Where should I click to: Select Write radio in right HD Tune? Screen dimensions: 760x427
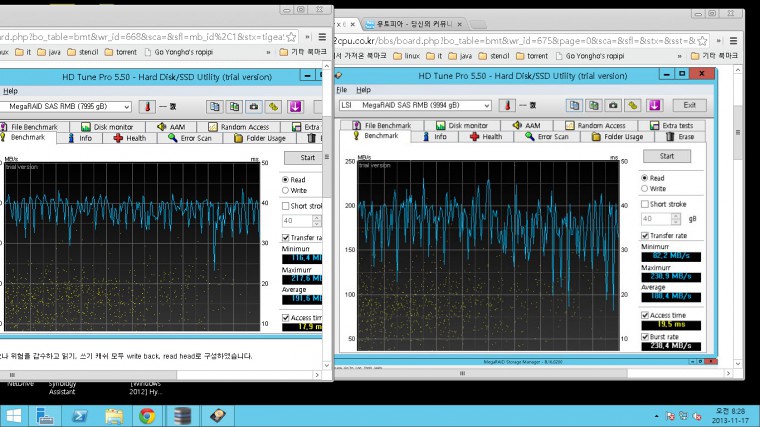pyautogui.click(x=645, y=189)
